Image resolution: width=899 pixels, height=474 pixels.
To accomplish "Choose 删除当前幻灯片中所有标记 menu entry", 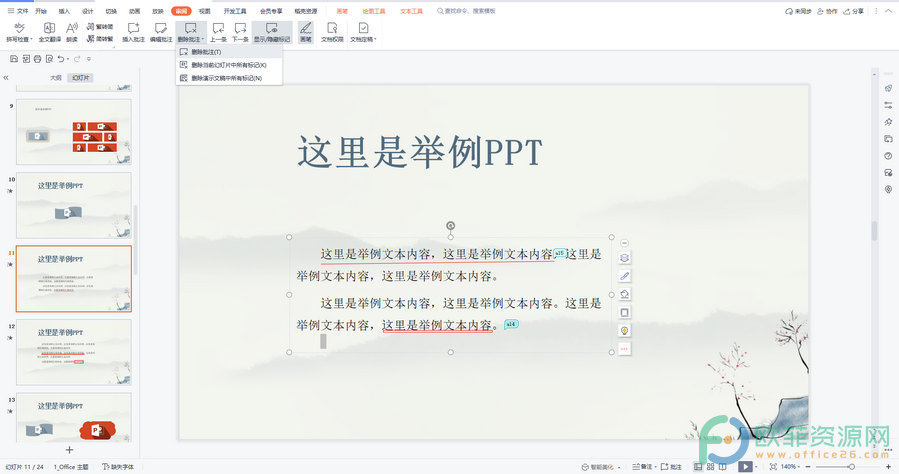I will [229, 65].
